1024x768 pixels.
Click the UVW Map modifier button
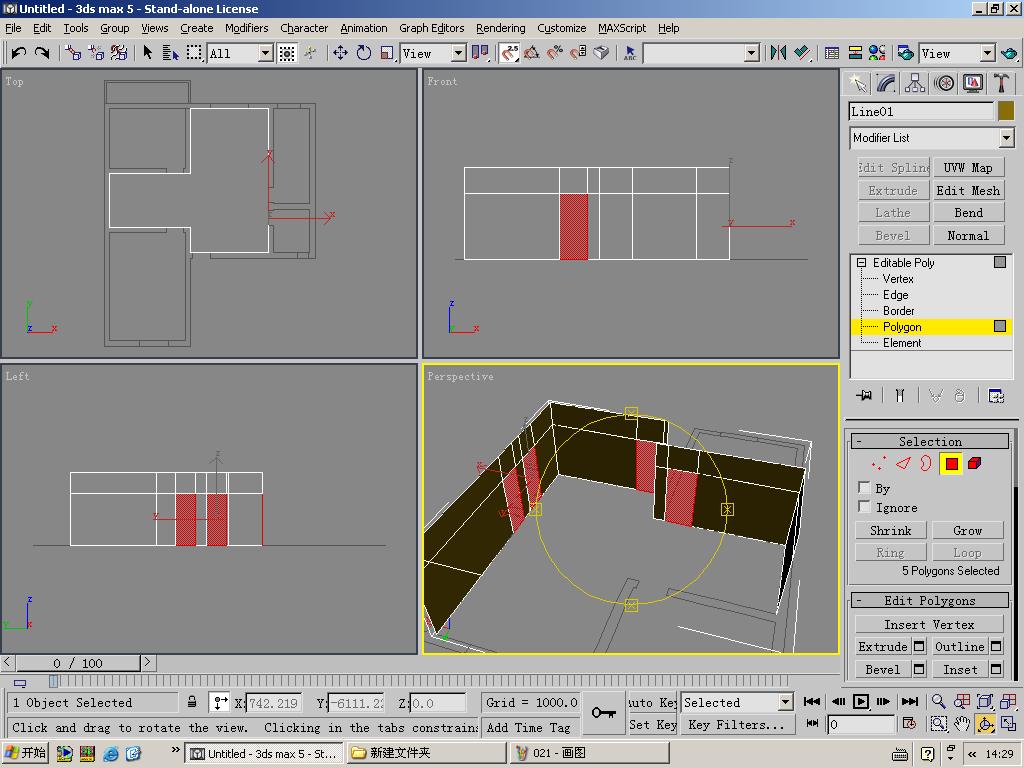click(x=968, y=168)
